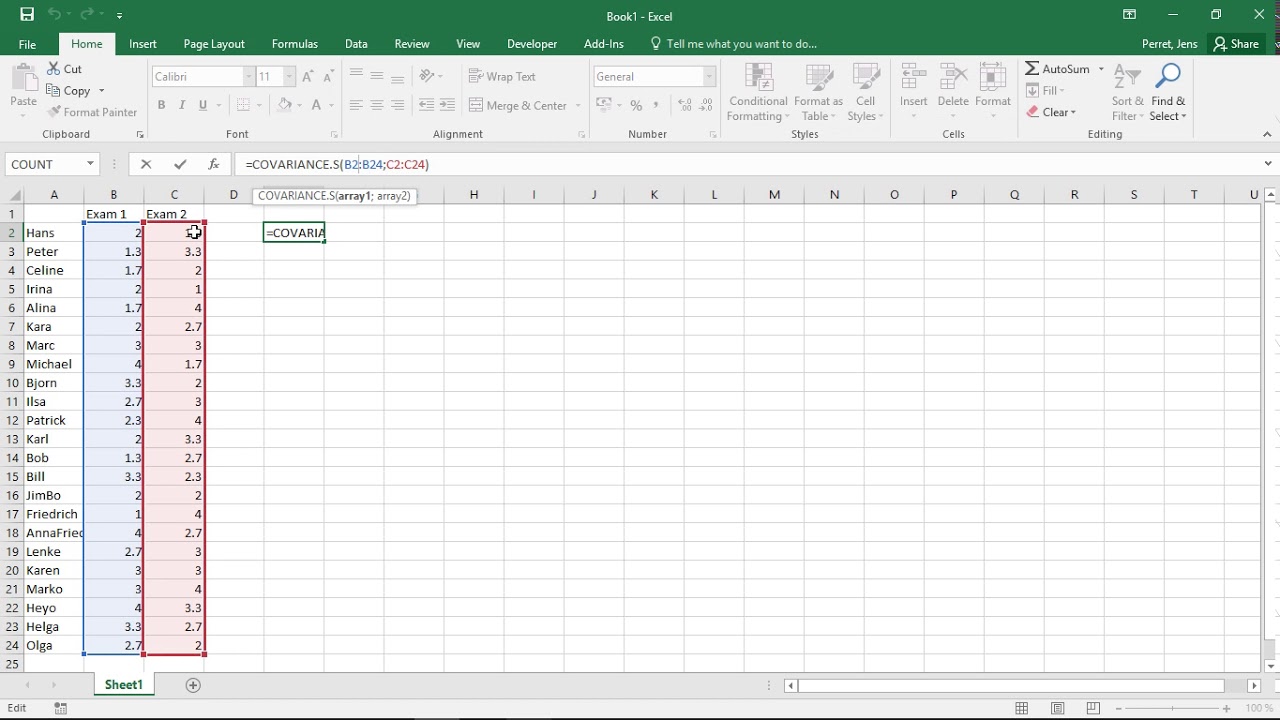Open Insert Function fx dialog
The height and width of the screenshot is (720, 1280).
tap(213, 164)
